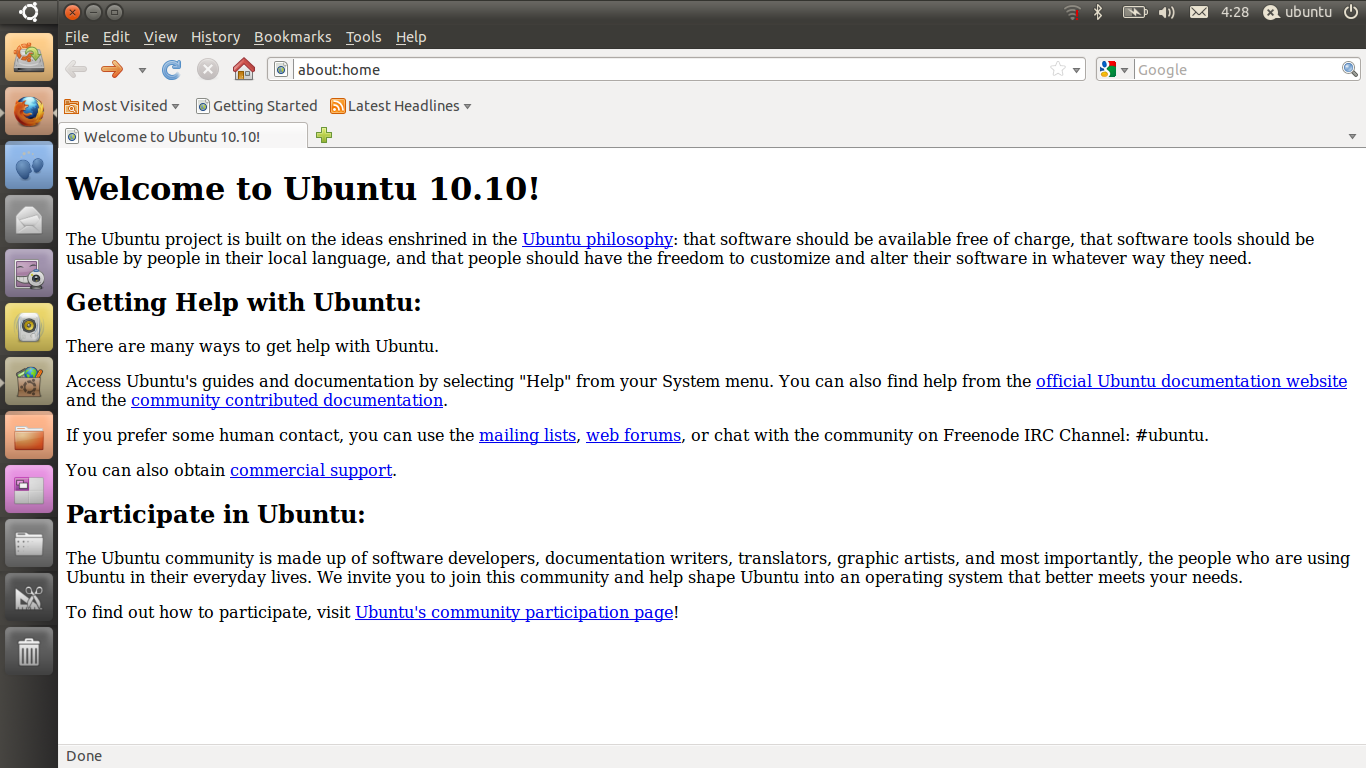Viewport: 1366px width, 768px height.
Task: Open the power session menu icon
Action: click(1350, 12)
